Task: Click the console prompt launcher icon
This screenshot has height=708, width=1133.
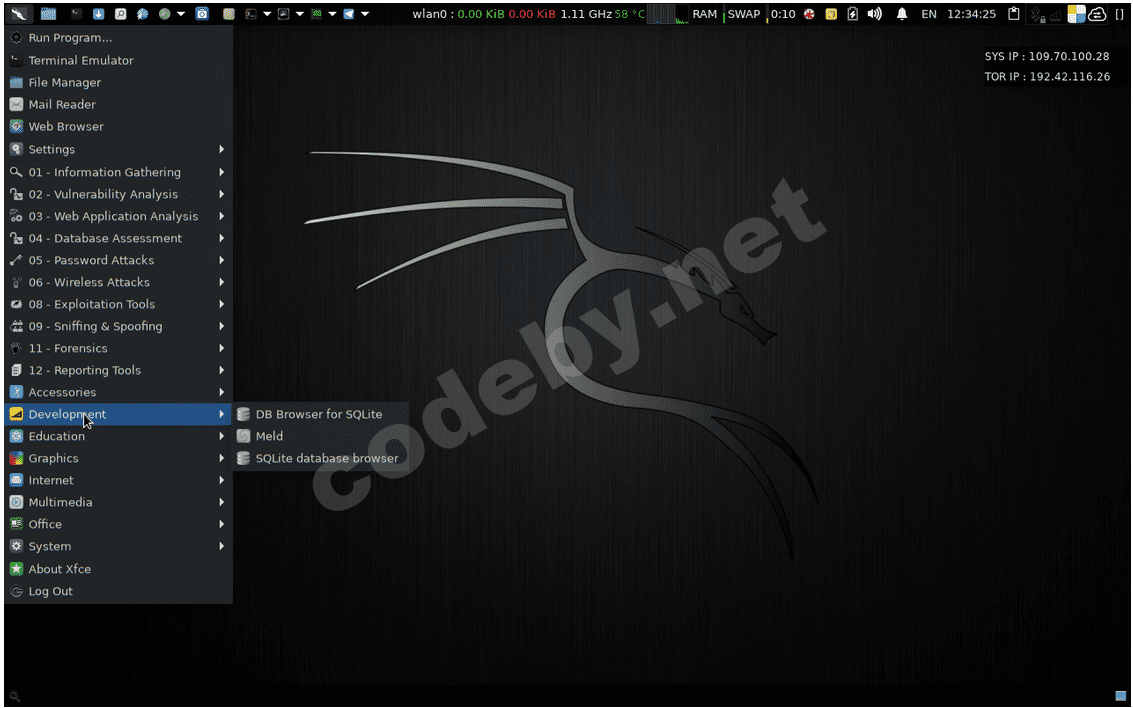Action: [x=251, y=14]
